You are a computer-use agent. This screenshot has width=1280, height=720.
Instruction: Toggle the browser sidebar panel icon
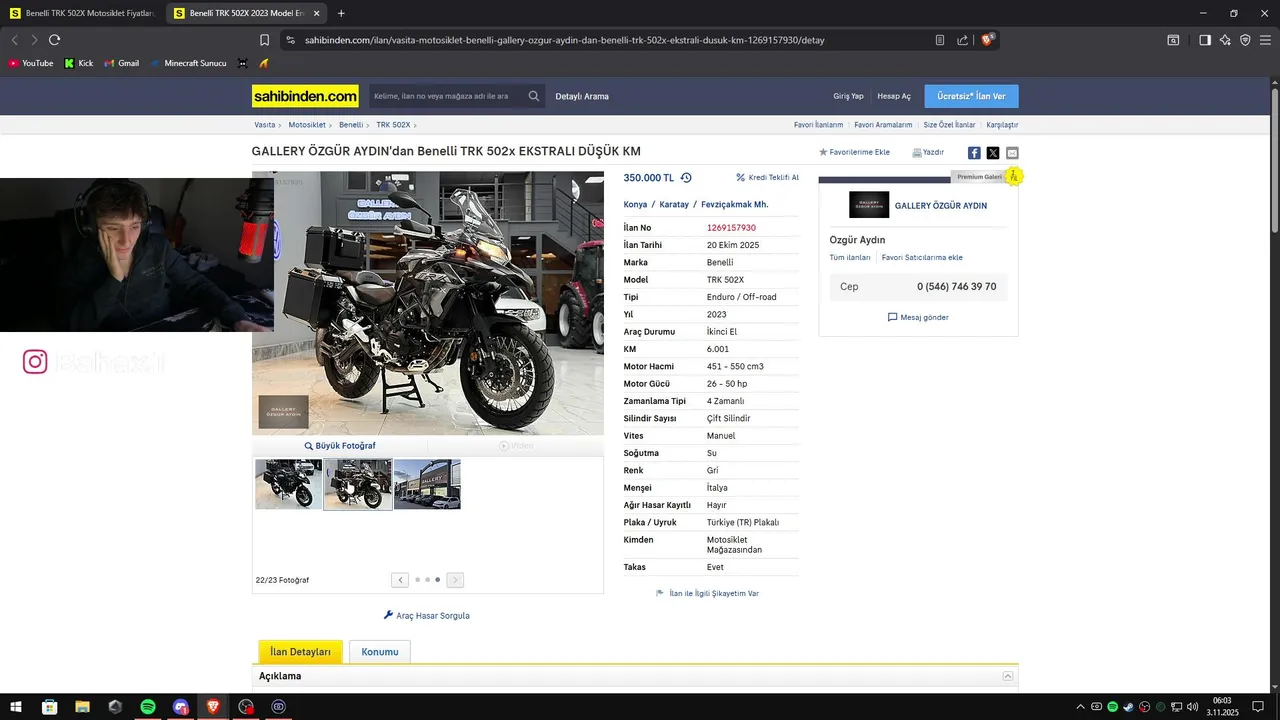[x=1205, y=40]
